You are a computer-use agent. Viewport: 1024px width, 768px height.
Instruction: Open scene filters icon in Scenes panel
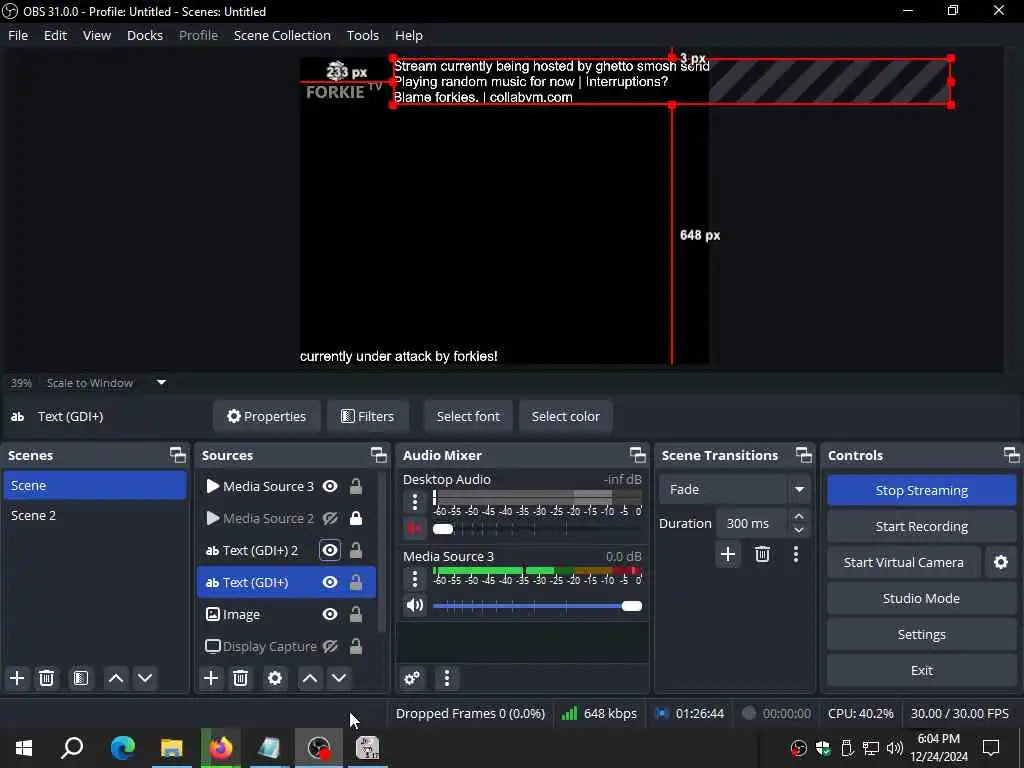point(81,678)
